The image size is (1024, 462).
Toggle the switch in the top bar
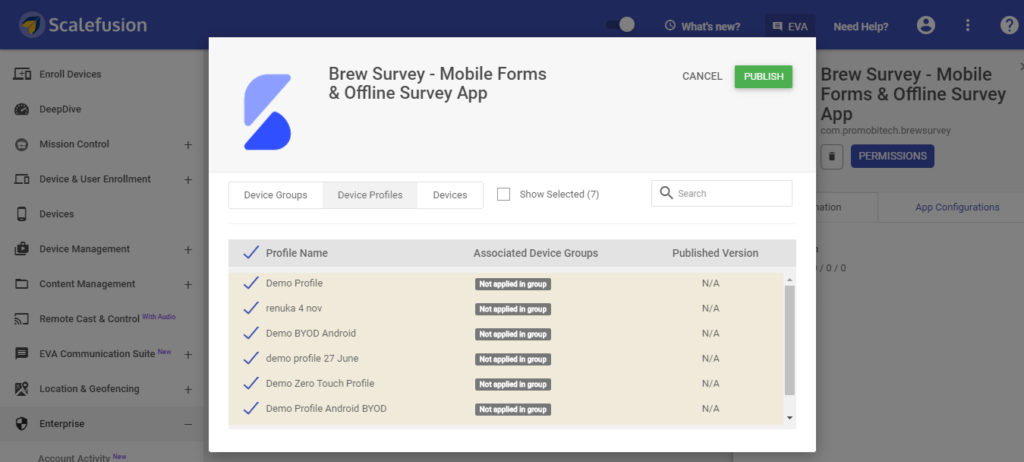pyautogui.click(x=620, y=25)
